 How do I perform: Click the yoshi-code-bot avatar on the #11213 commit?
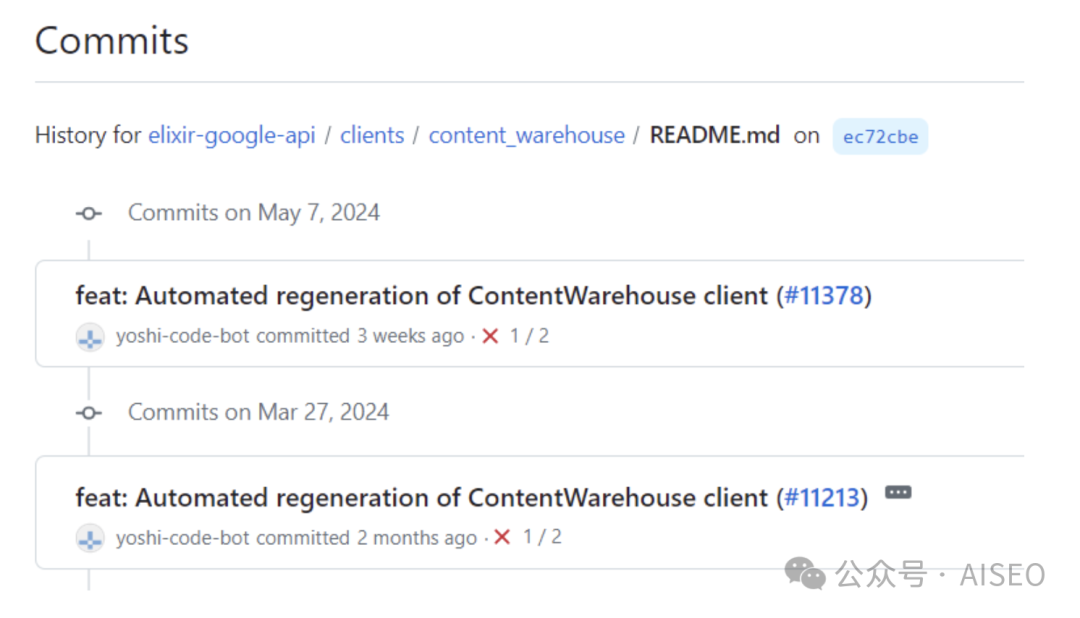tap(90, 538)
